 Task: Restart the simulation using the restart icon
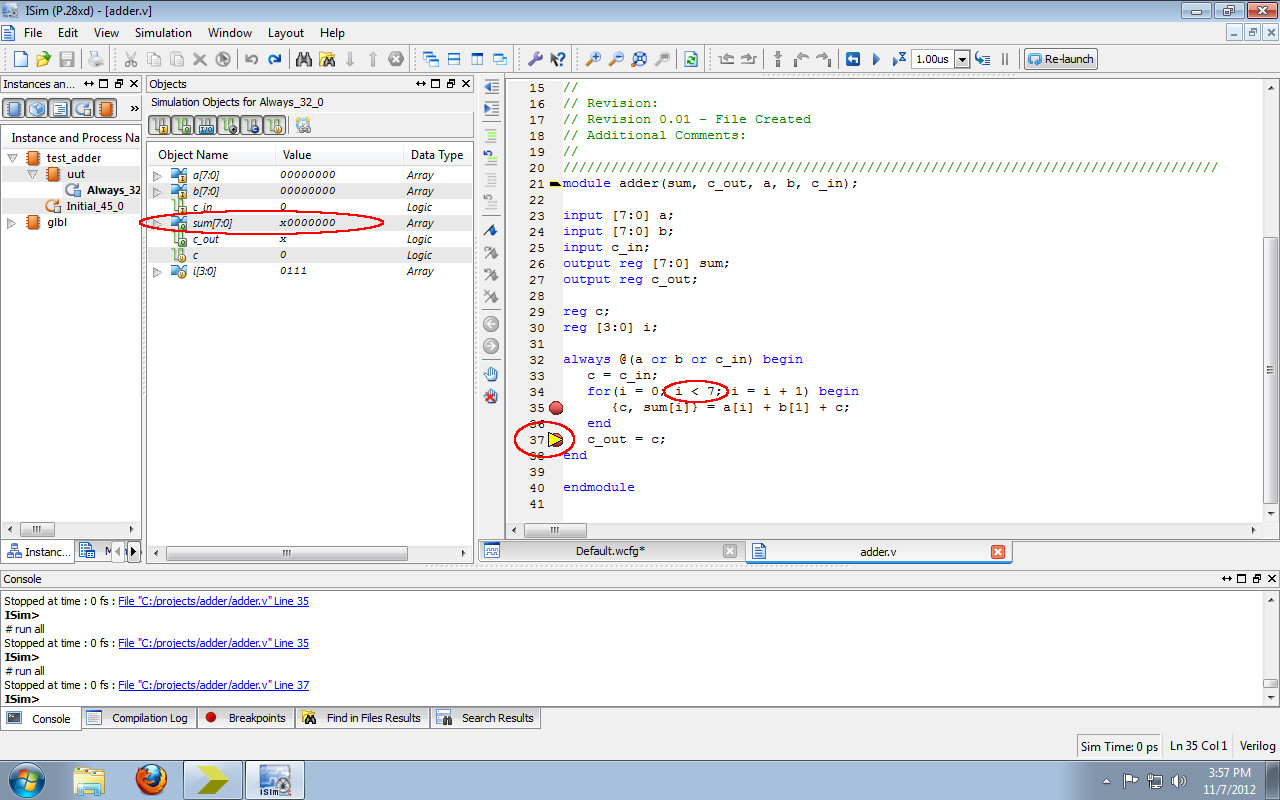click(853, 58)
